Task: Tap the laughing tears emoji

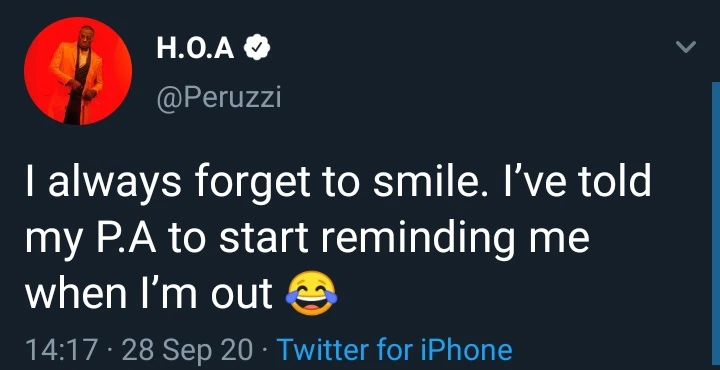Action: point(312,294)
